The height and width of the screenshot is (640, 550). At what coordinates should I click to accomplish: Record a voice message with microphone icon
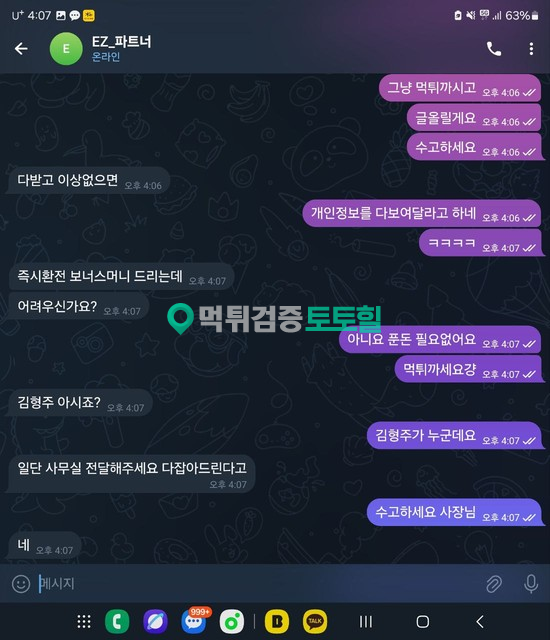[x=531, y=584]
